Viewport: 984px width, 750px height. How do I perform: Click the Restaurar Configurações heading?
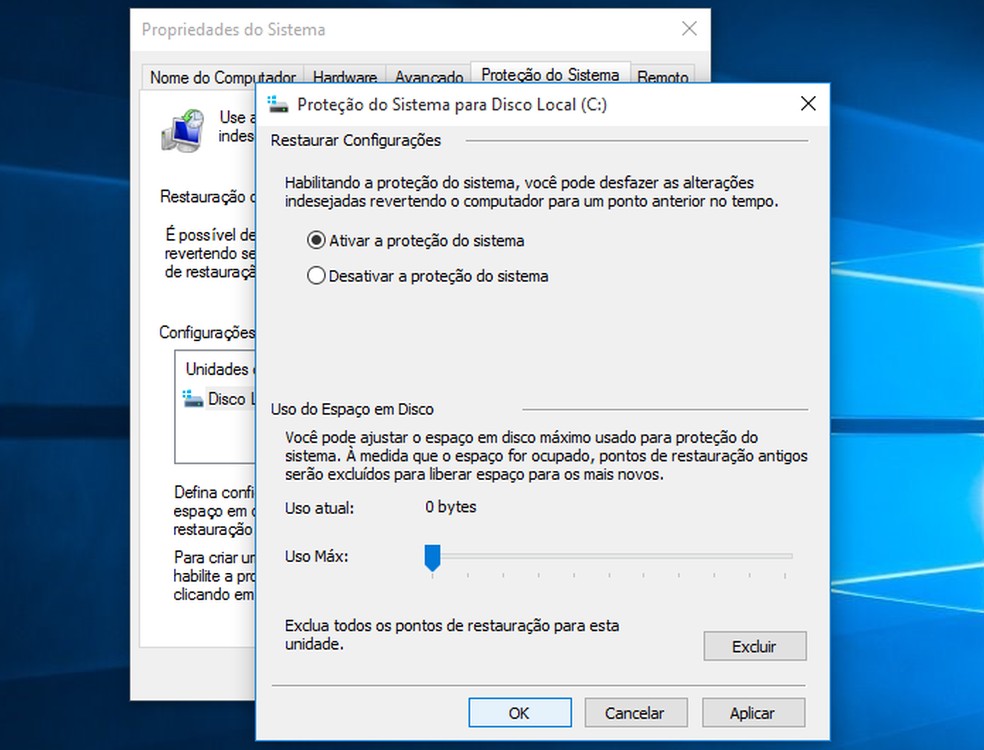356,140
